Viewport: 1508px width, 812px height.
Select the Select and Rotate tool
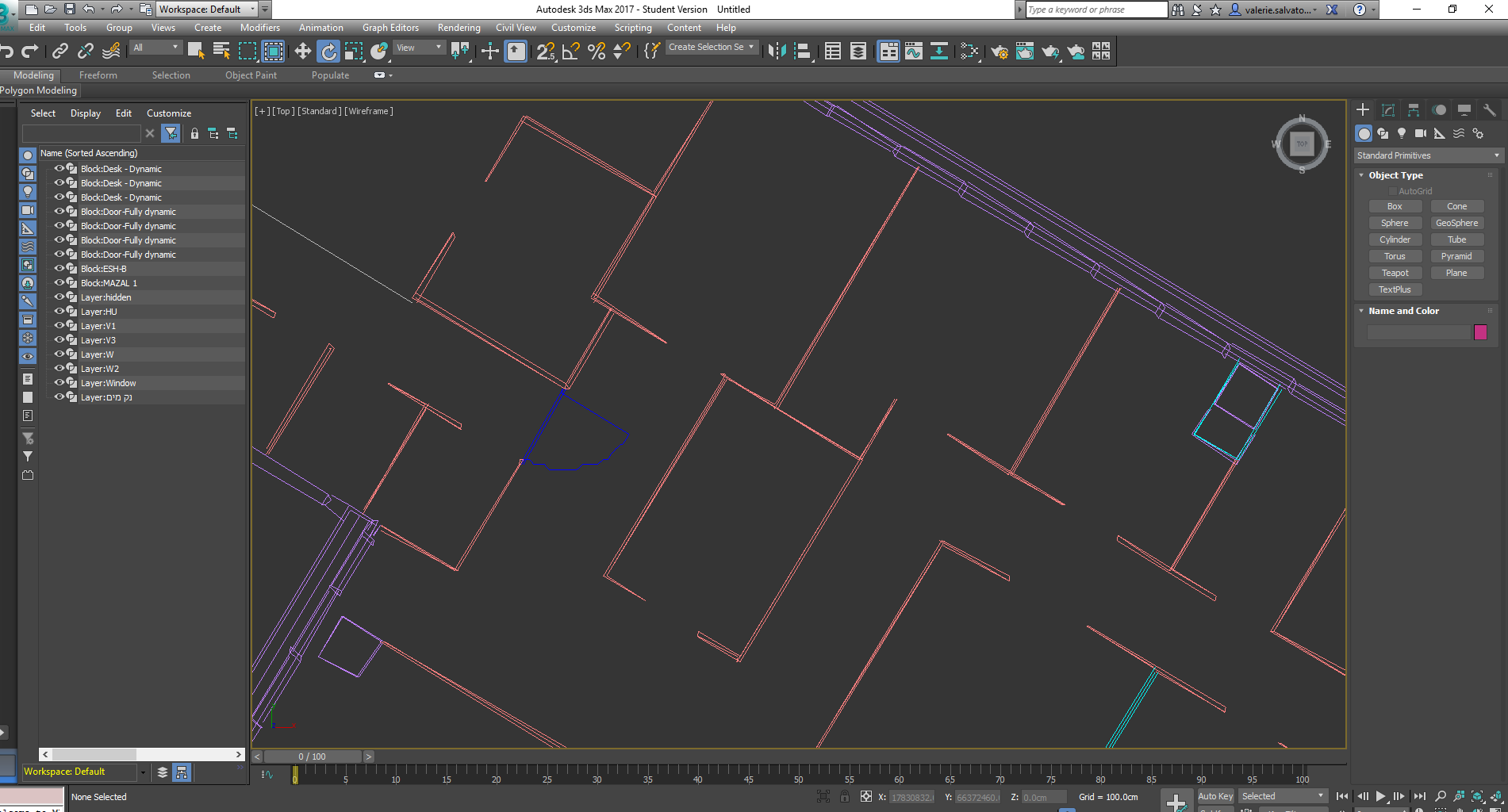[328, 51]
